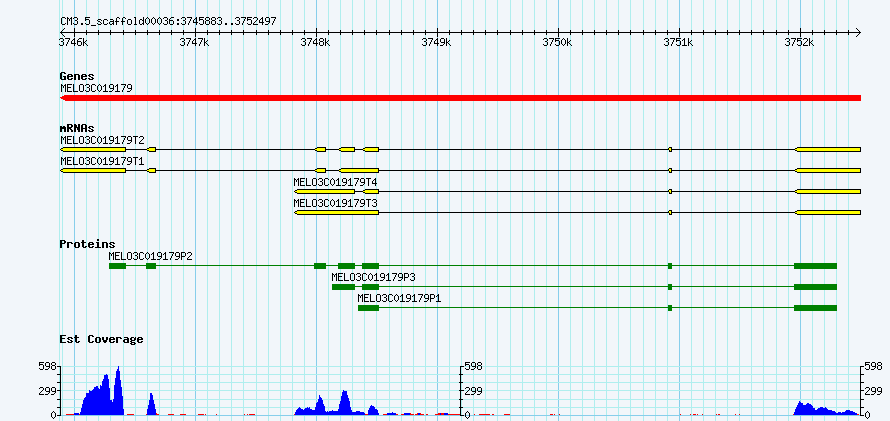Click the 3747k ruler tick label

pyautogui.click(x=195, y=43)
